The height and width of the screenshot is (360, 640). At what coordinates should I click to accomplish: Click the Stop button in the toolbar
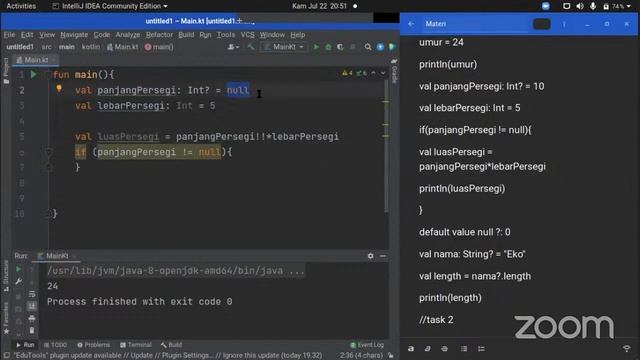click(353, 47)
